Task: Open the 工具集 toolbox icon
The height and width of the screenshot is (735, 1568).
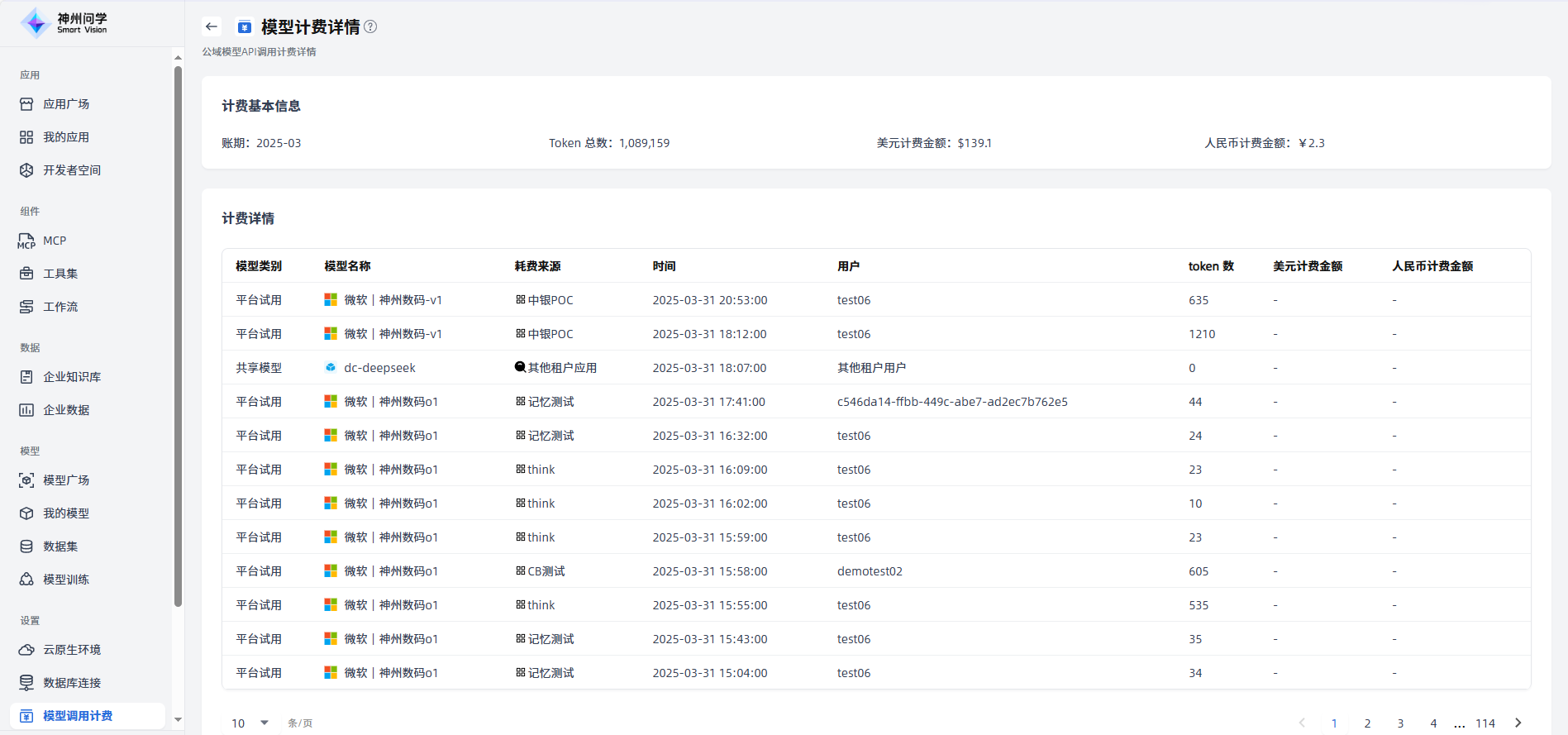Action: 26,274
